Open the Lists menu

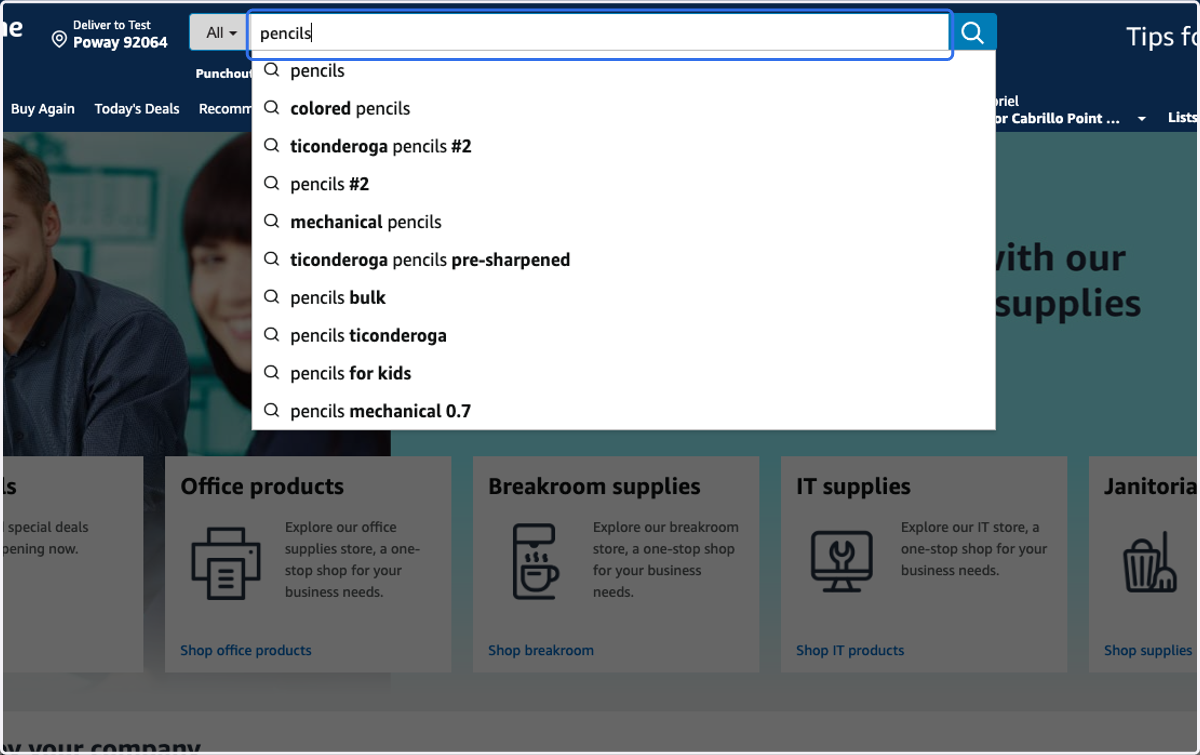tap(1183, 118)
